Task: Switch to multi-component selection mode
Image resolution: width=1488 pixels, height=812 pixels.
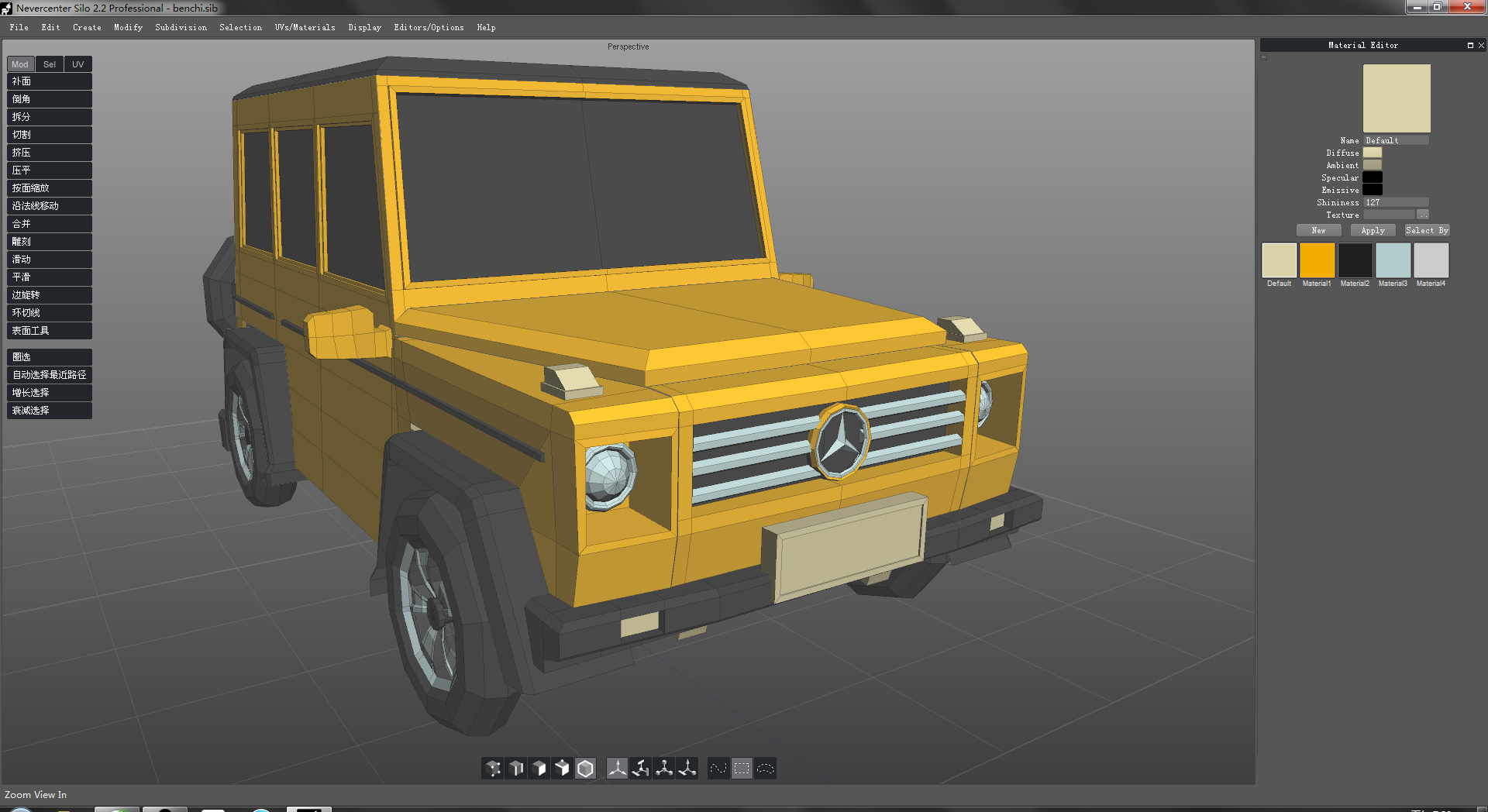Action: [x=563, y=769]
